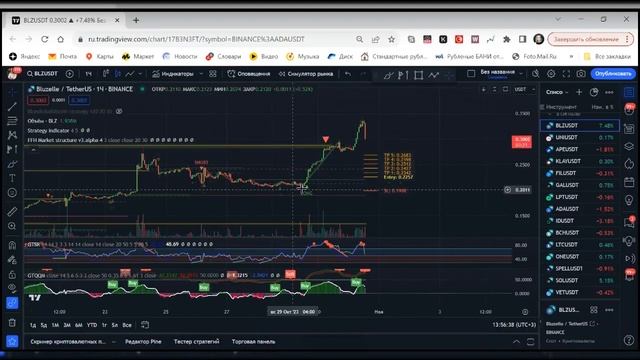Open the Оповещения alert button
640x360 pixels.
249,74
